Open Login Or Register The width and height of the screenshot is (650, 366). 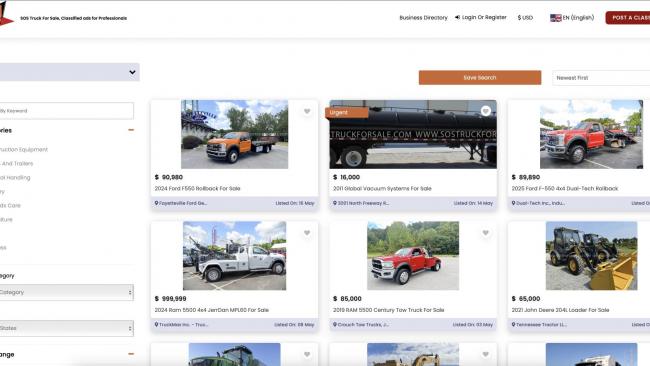(484, 17)
